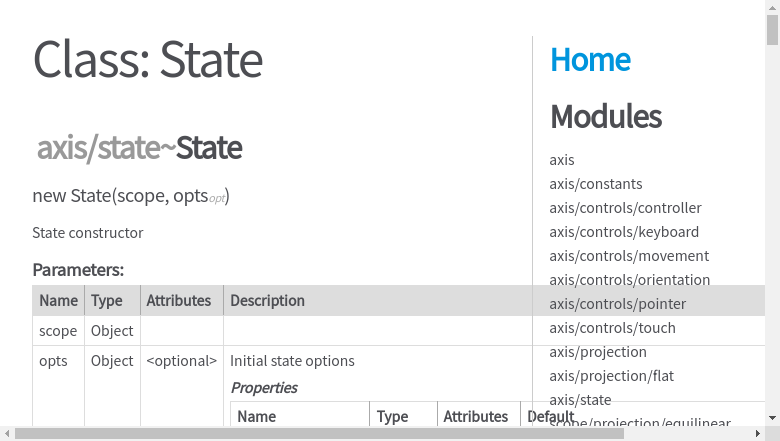Open the axis module page
Image resolution: width=780 pixels, height=441 pixels.
[562, 160]
